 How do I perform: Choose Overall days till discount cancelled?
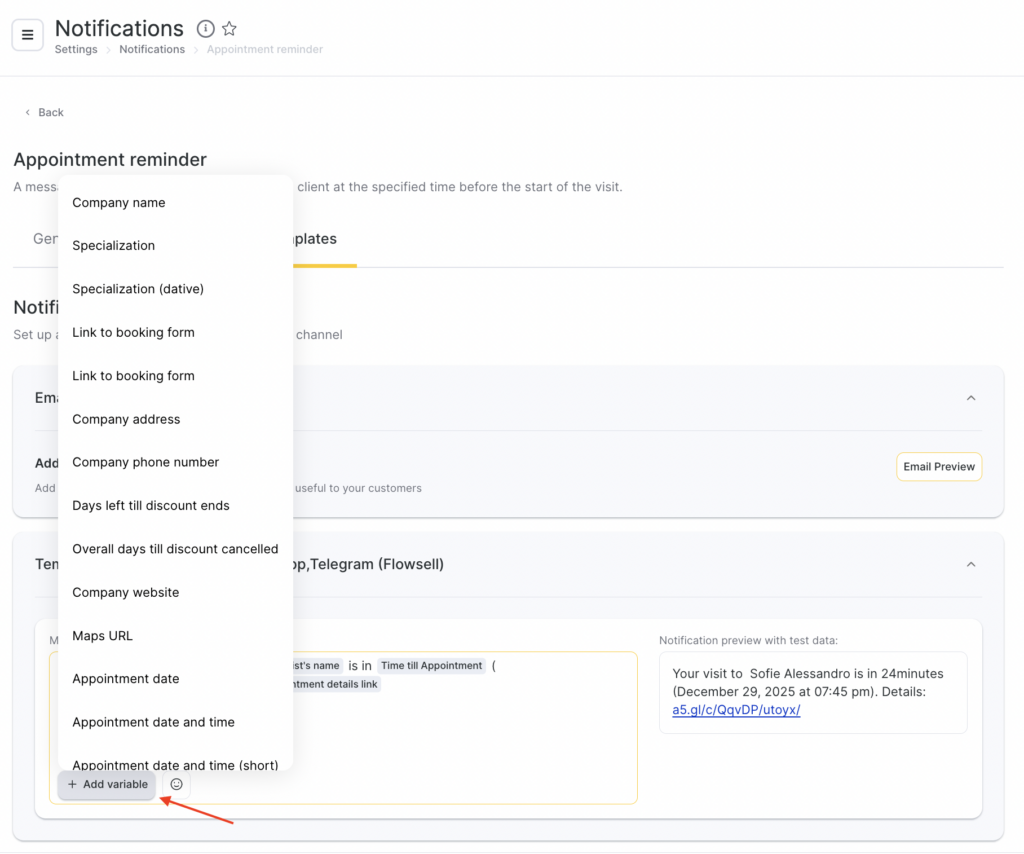[x=175, y=549]
